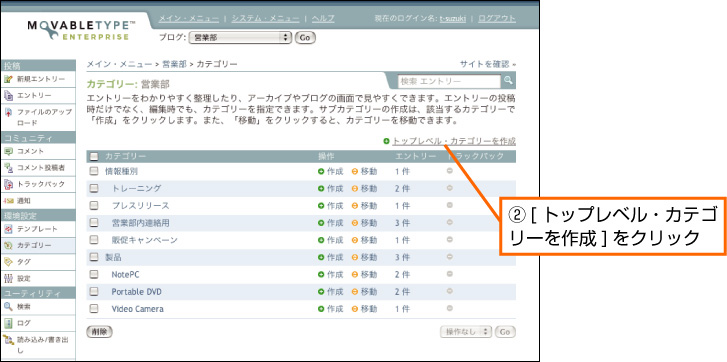
Task: Click the 設定 sidebar icon
Action: [8, 279]
